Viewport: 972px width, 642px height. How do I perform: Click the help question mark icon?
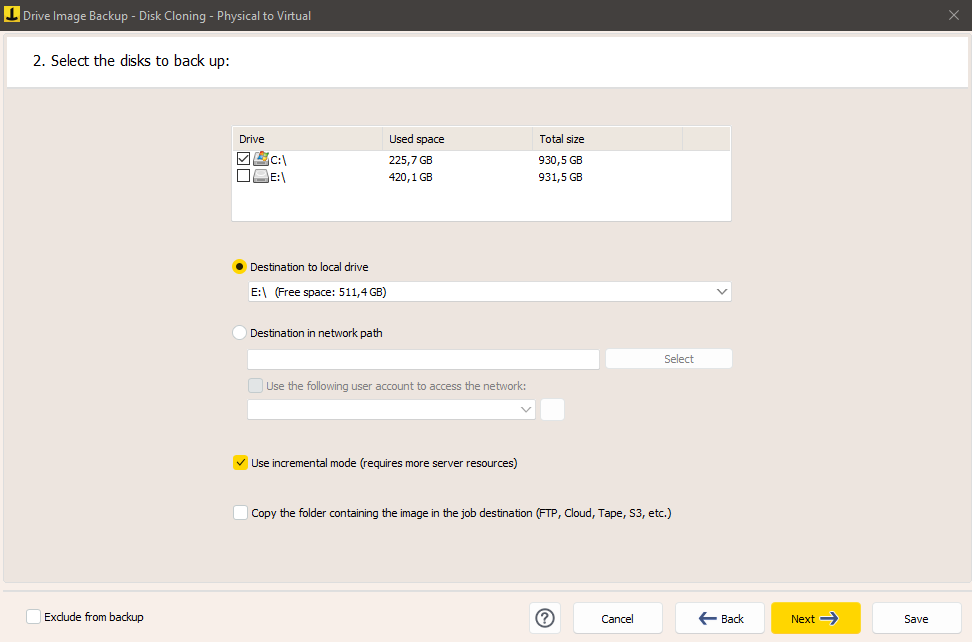pos(545,618)
